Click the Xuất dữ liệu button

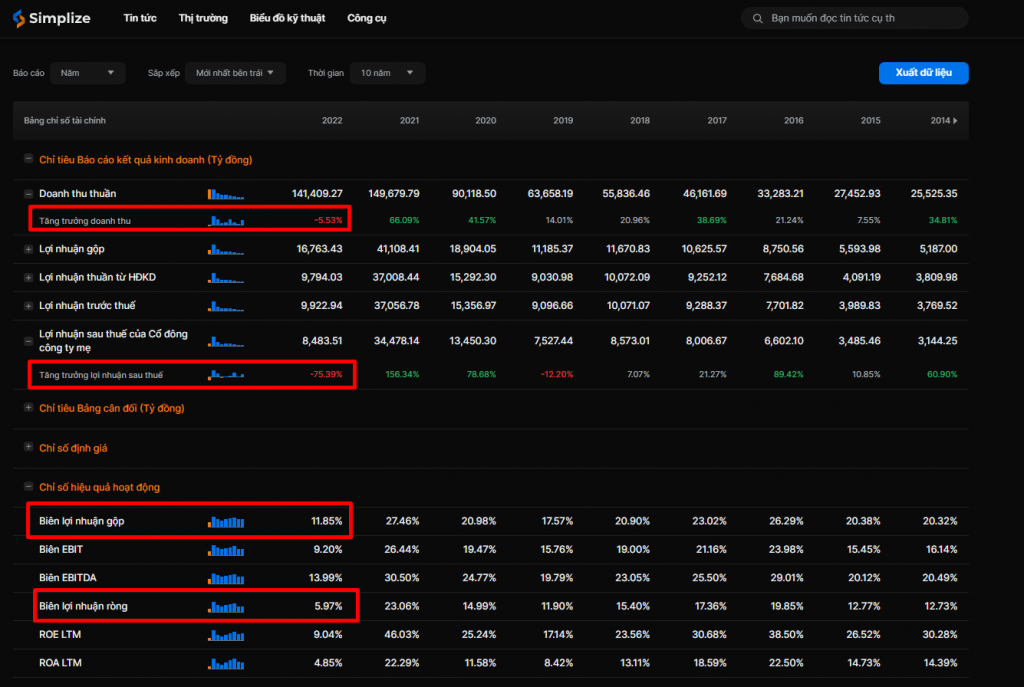coord(923,73)
